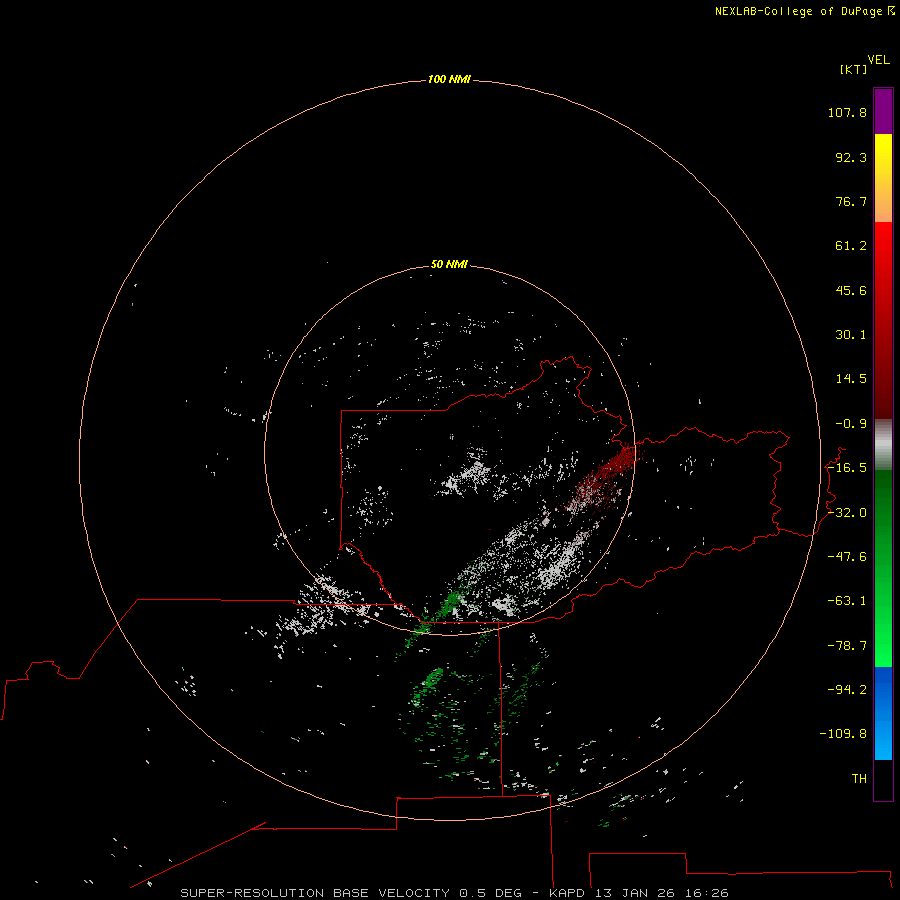Click the -47.6 velocity scale value
This screenshot has height=900, width=900.
(847, 557)
